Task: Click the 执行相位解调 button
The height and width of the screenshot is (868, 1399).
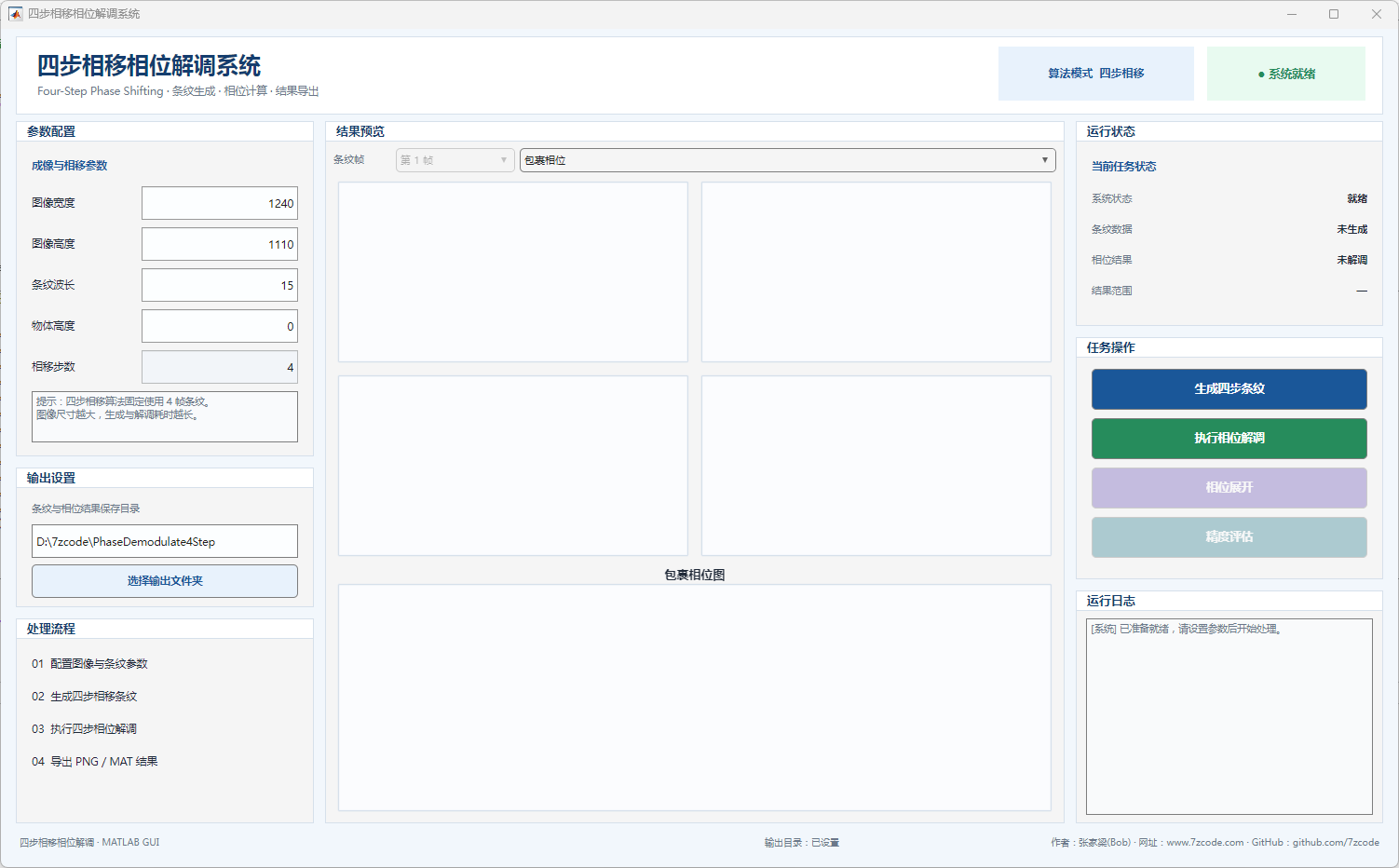Action: click(x=1229, y=439)
